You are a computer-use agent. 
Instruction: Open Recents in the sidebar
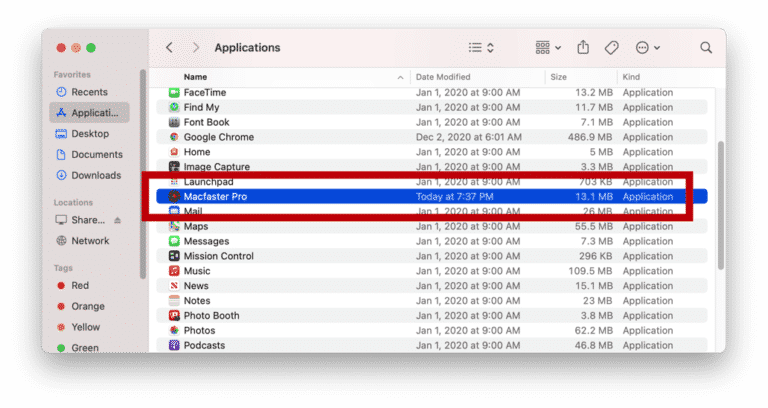pyautogui.click(x=89, y=92)
